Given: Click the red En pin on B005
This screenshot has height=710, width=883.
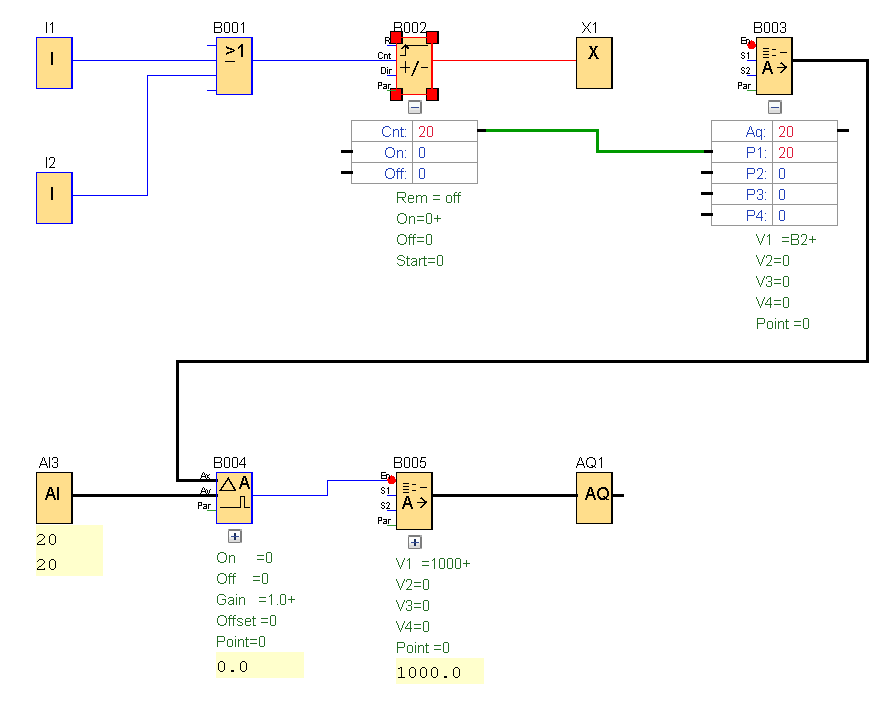Looking at the screenshot, I should (x=391, y=480).
